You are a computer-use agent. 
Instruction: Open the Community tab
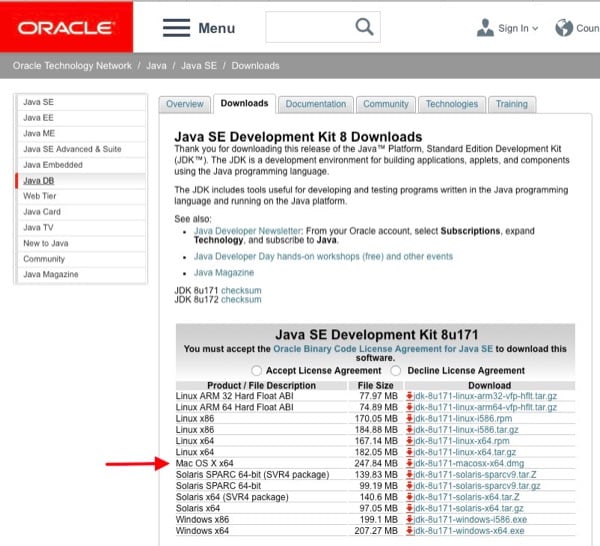tap(386, 104)
